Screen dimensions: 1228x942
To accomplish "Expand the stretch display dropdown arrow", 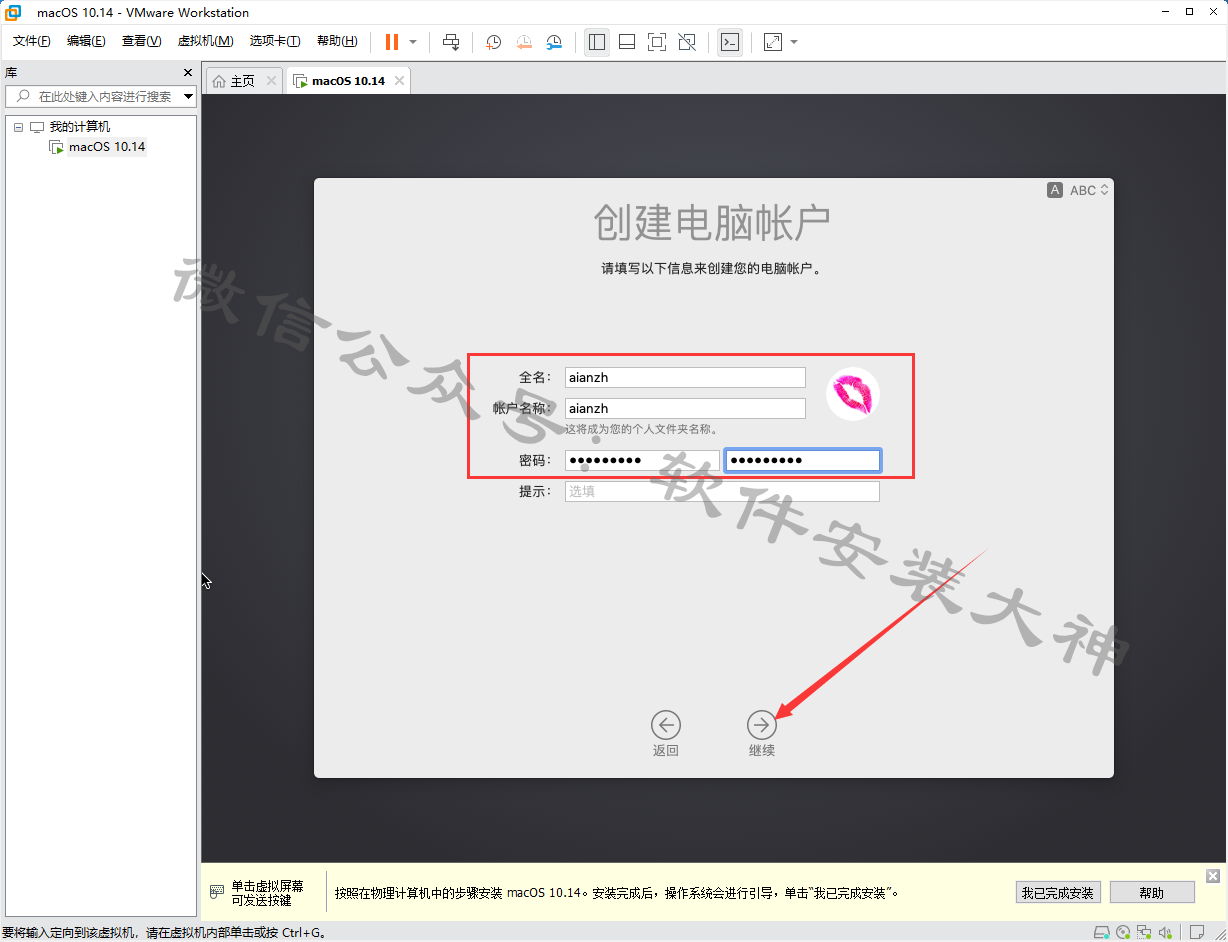I will click(x=794, y=42).
